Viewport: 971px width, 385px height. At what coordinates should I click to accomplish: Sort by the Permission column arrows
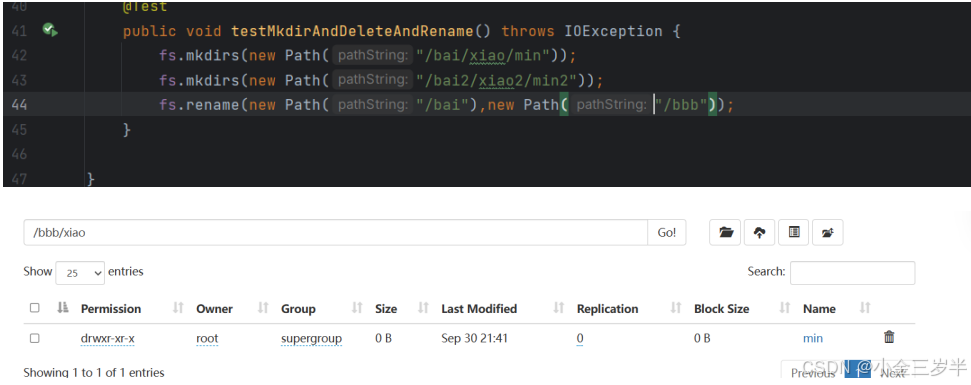[178, 308]
